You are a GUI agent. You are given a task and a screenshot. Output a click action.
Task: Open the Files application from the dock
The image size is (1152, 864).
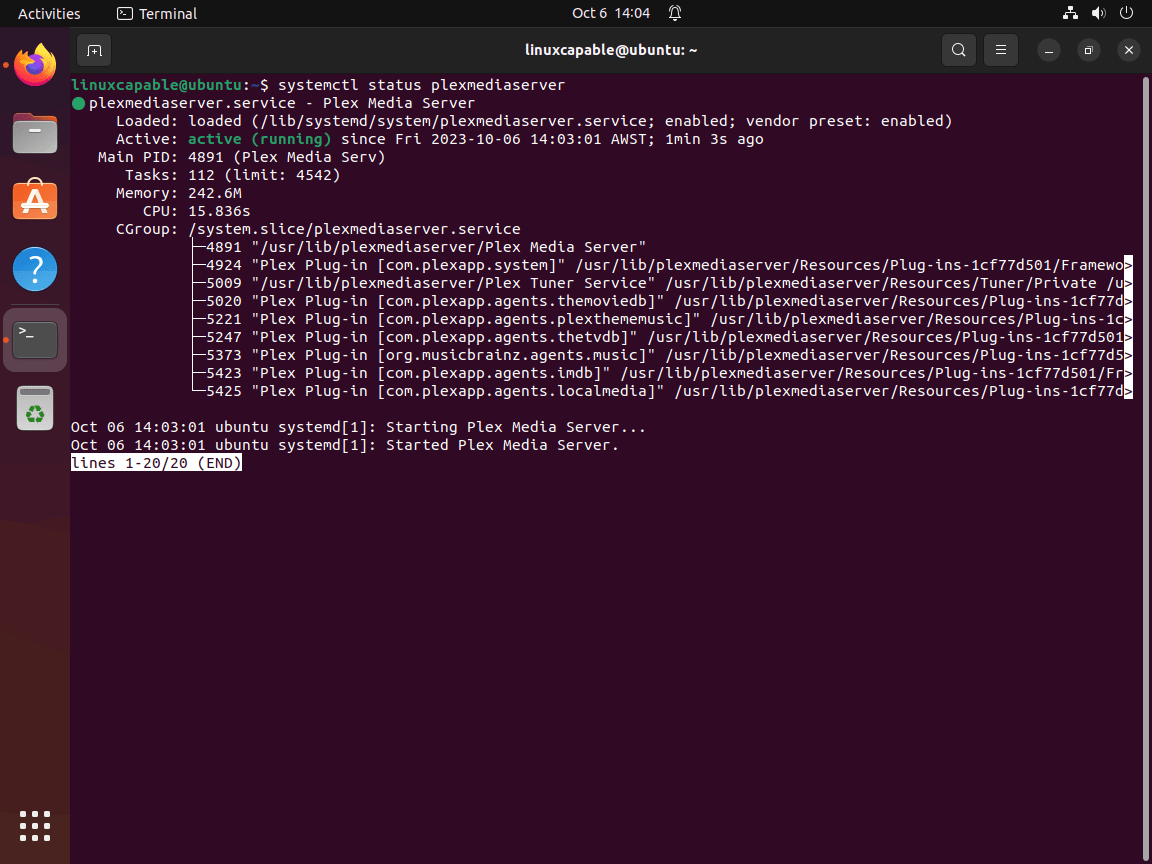(x=34, y=133)
